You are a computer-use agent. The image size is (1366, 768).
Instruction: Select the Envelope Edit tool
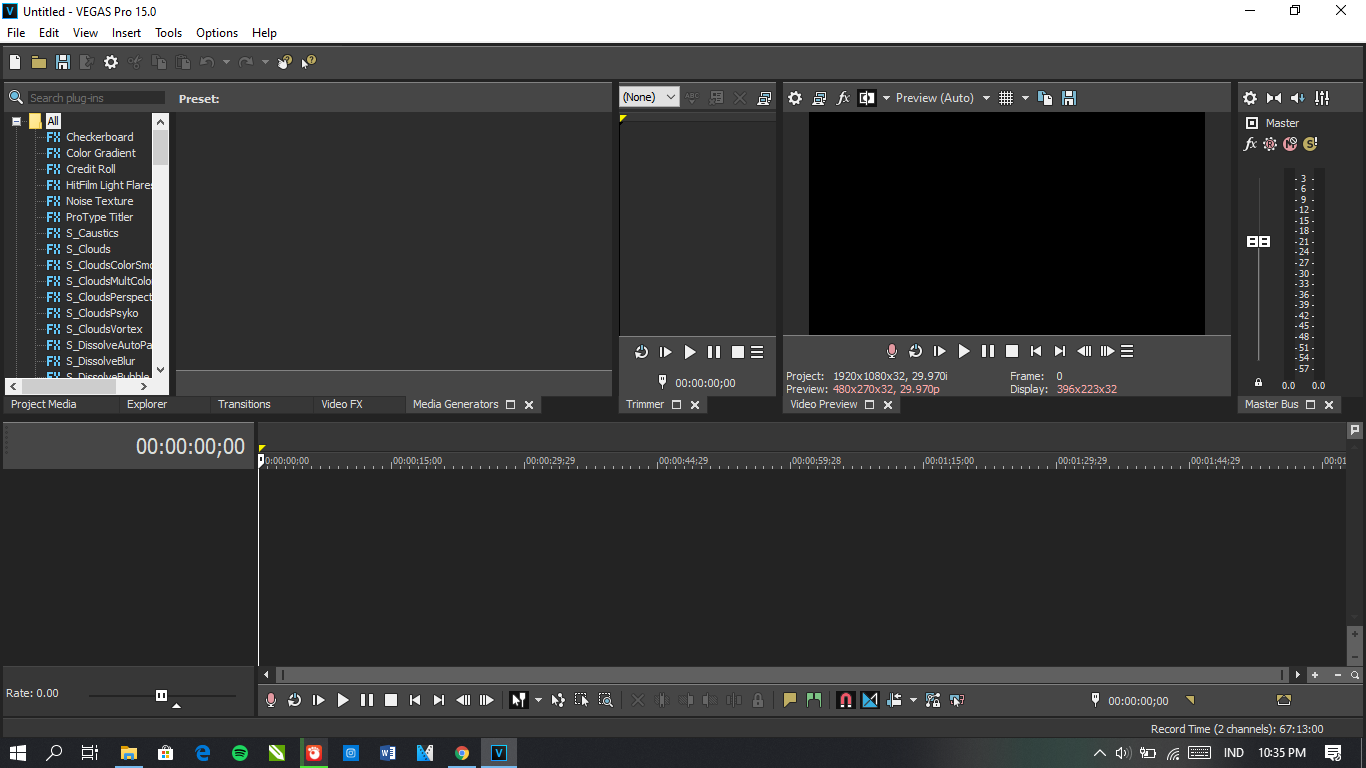pos(558,700)
